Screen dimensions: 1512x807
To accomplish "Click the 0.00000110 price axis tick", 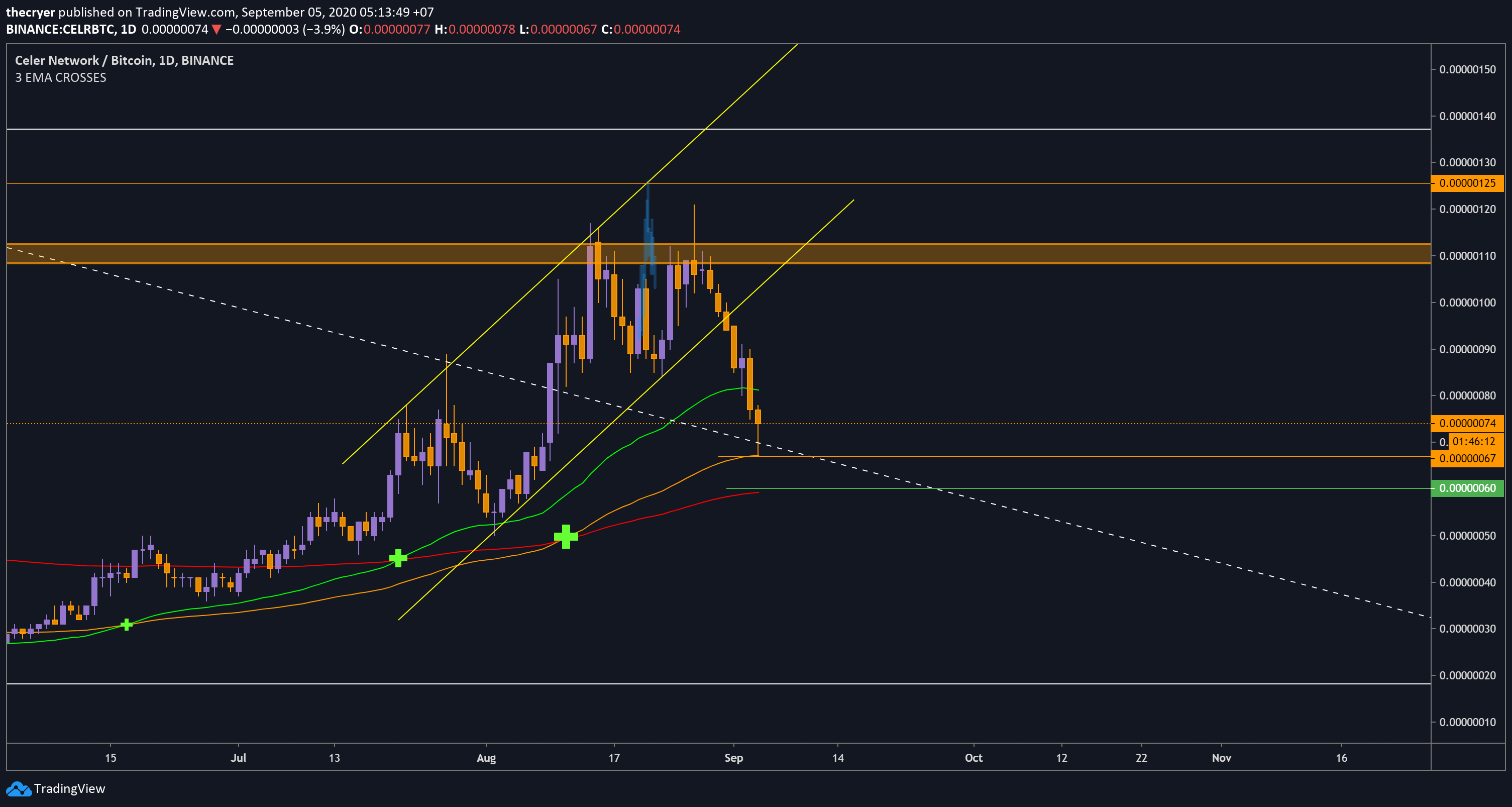I will coord(1467,256).
